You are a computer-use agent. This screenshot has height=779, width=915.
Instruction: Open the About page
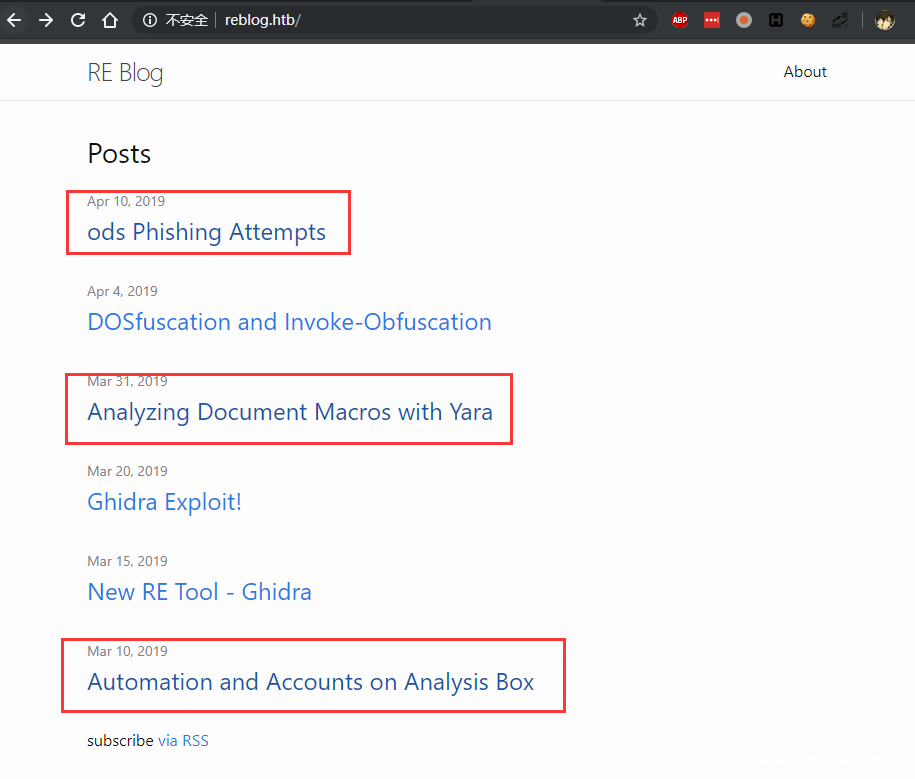tap(805, 72)
